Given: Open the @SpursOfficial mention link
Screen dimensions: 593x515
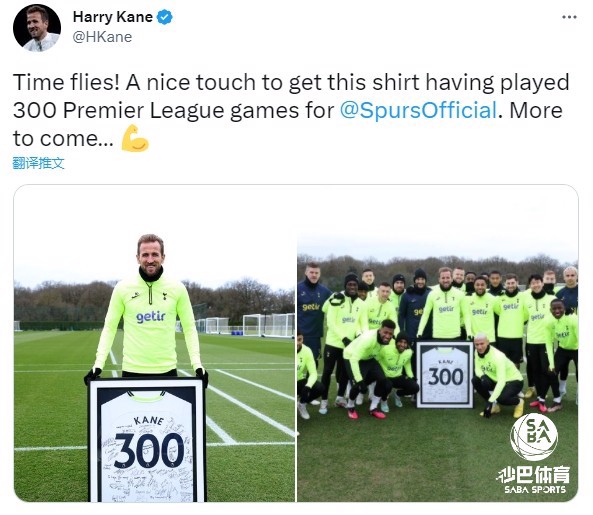Looking at the screenshot, I should [418, 110].
